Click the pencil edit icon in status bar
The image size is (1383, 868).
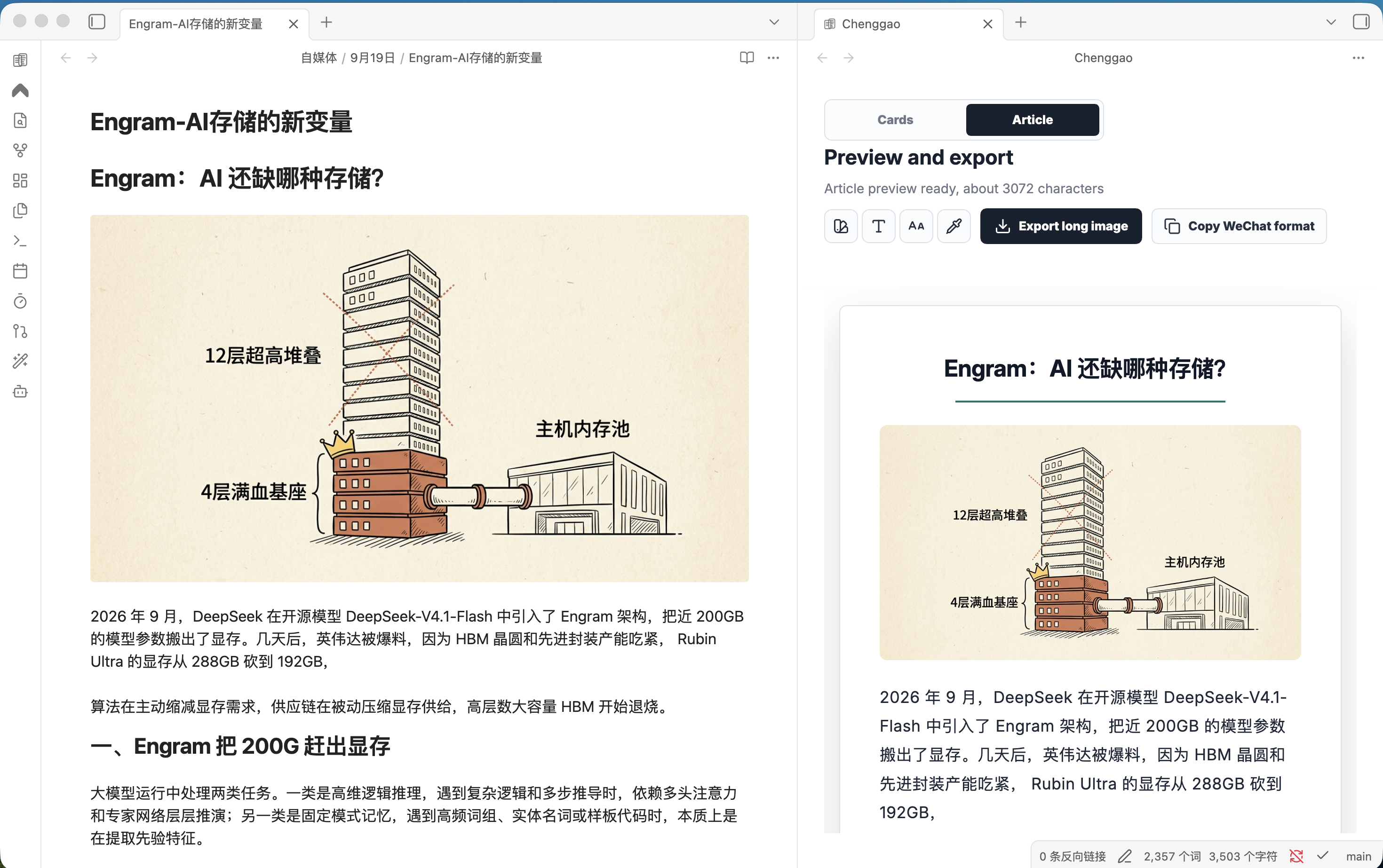(x=1125, y=856)
